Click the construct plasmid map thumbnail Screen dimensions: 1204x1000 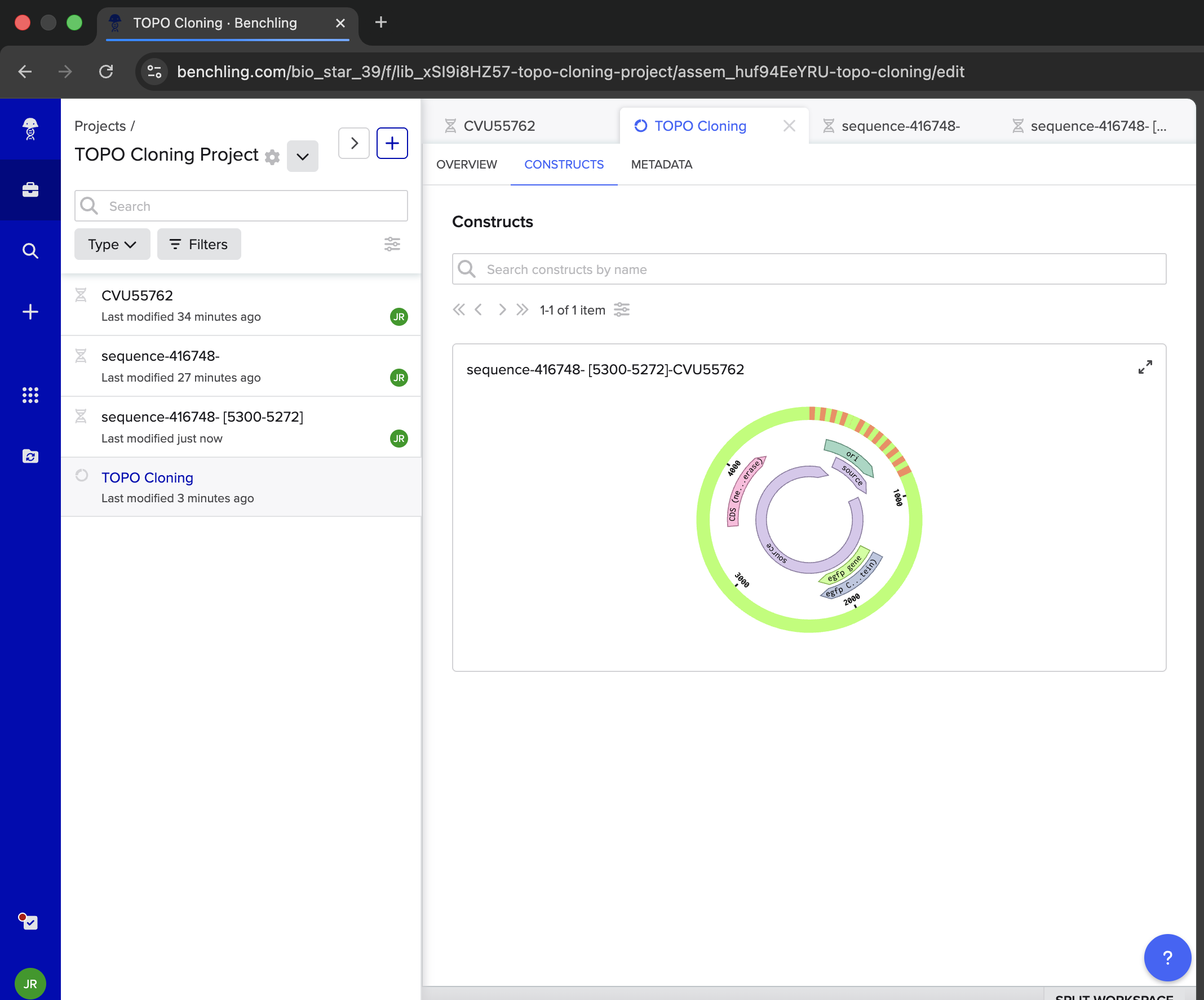pos(809,520)
